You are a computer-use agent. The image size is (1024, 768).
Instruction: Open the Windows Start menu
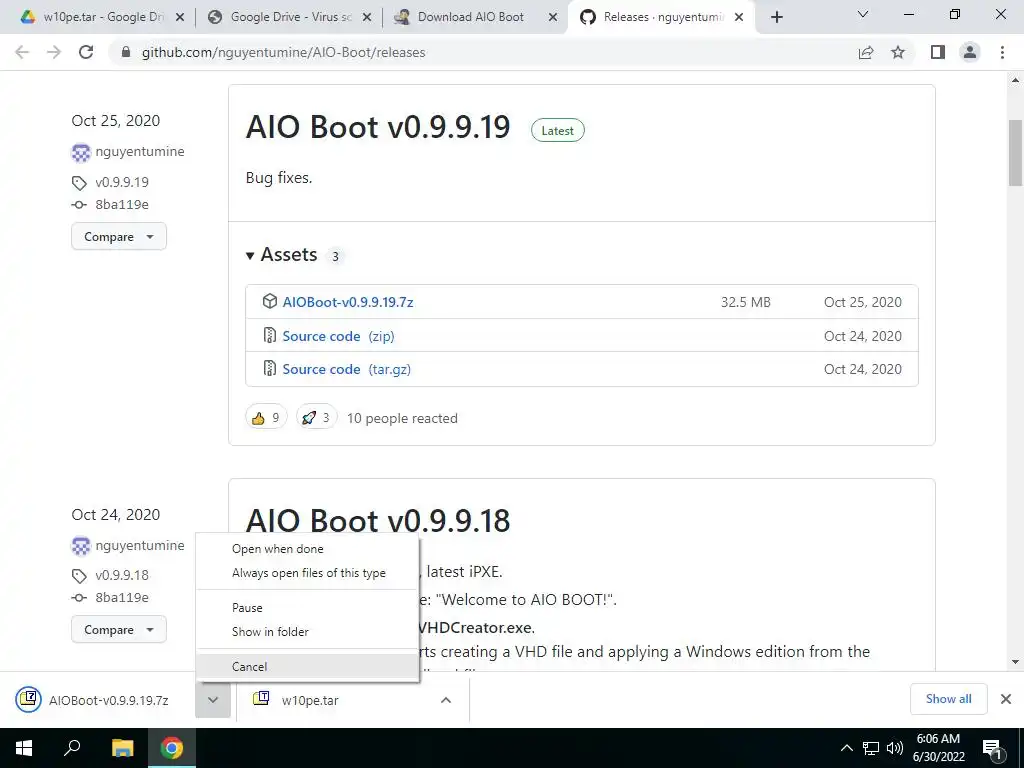click(24, 748)
